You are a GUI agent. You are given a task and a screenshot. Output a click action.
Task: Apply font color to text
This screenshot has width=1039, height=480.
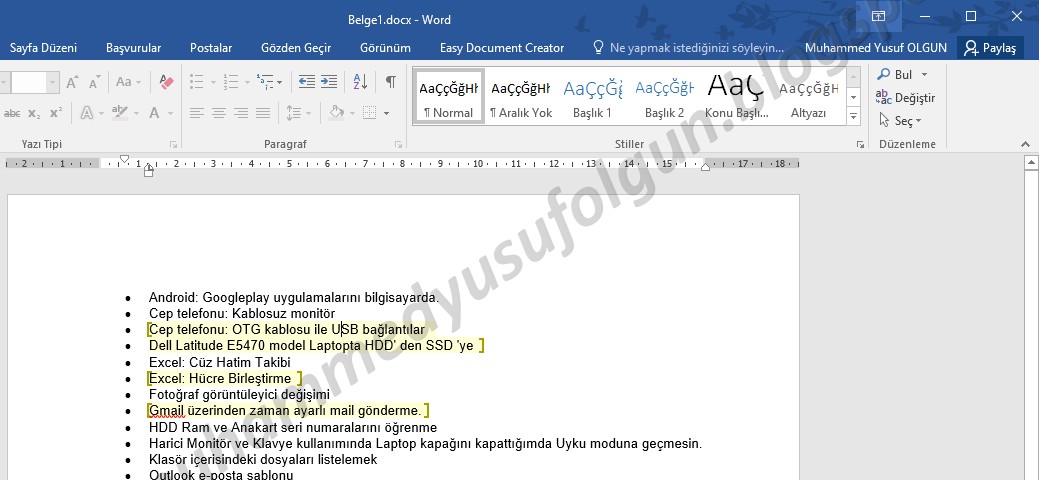tap(154, 113)
